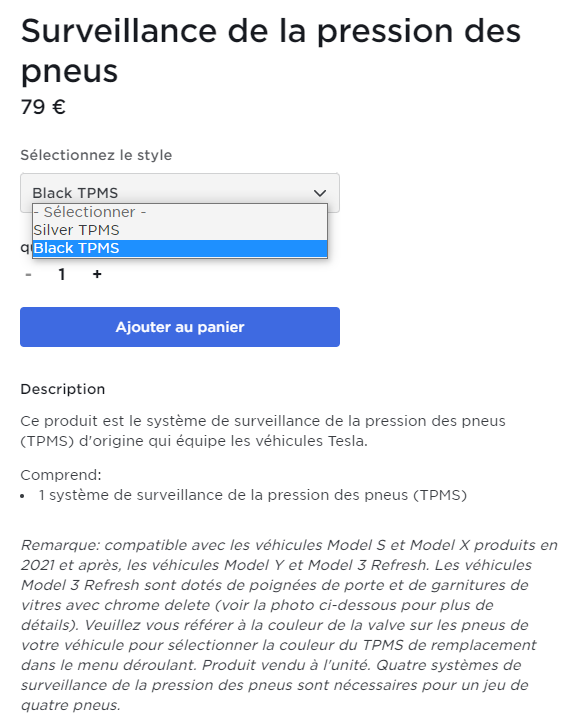
Task: Click the paragraph starting "Ce produit est"
Action: click(x=263, y=431)
